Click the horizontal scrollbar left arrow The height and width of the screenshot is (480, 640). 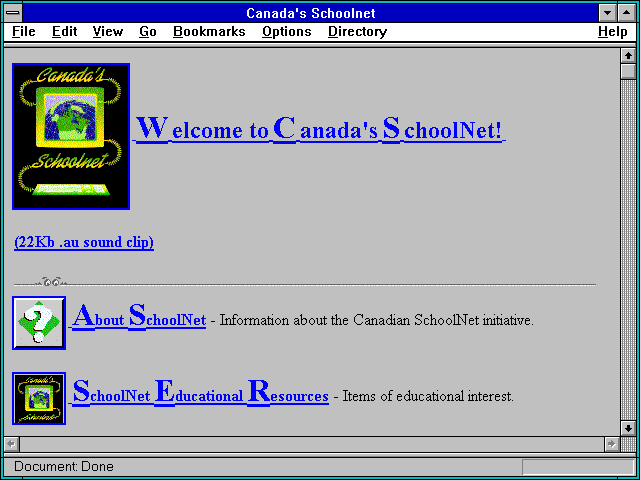click(12, 444)
